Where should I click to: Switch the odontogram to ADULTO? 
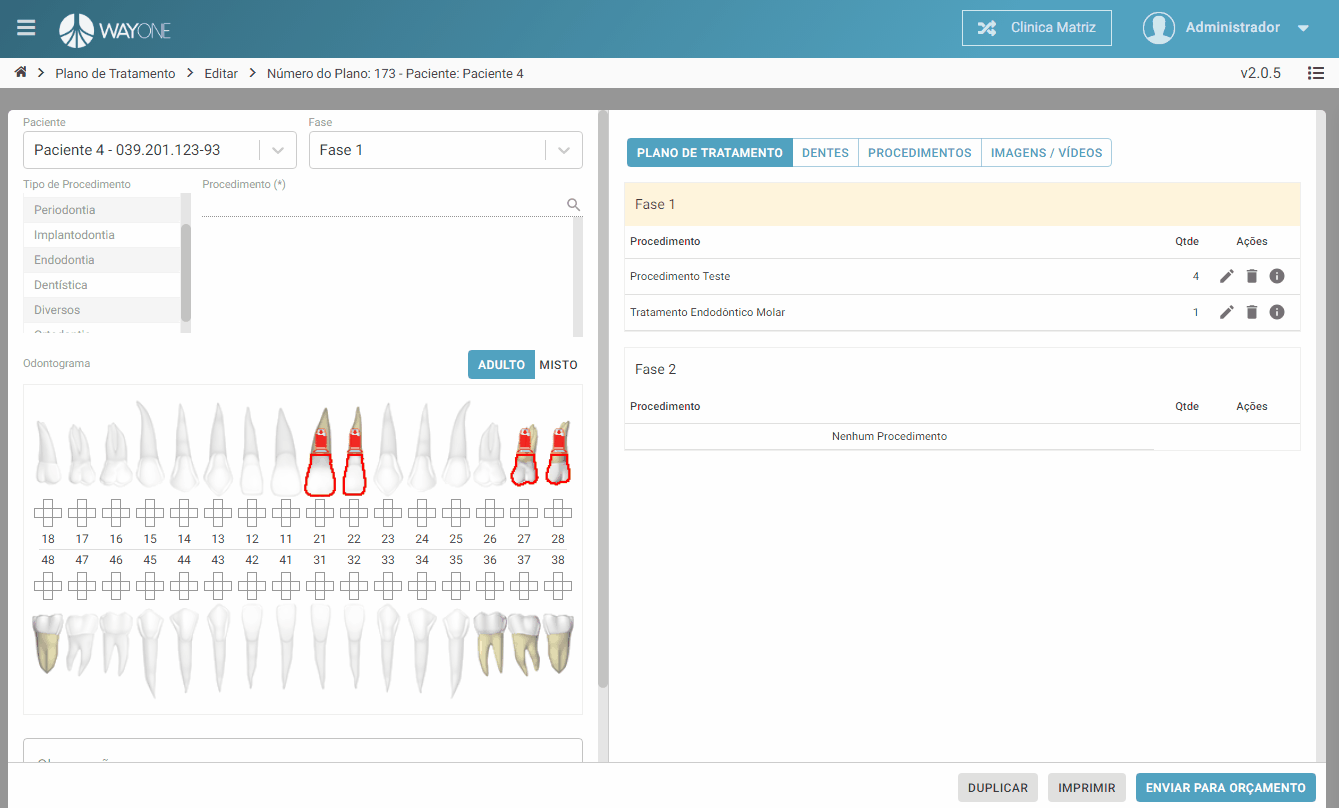pos(501,365)
